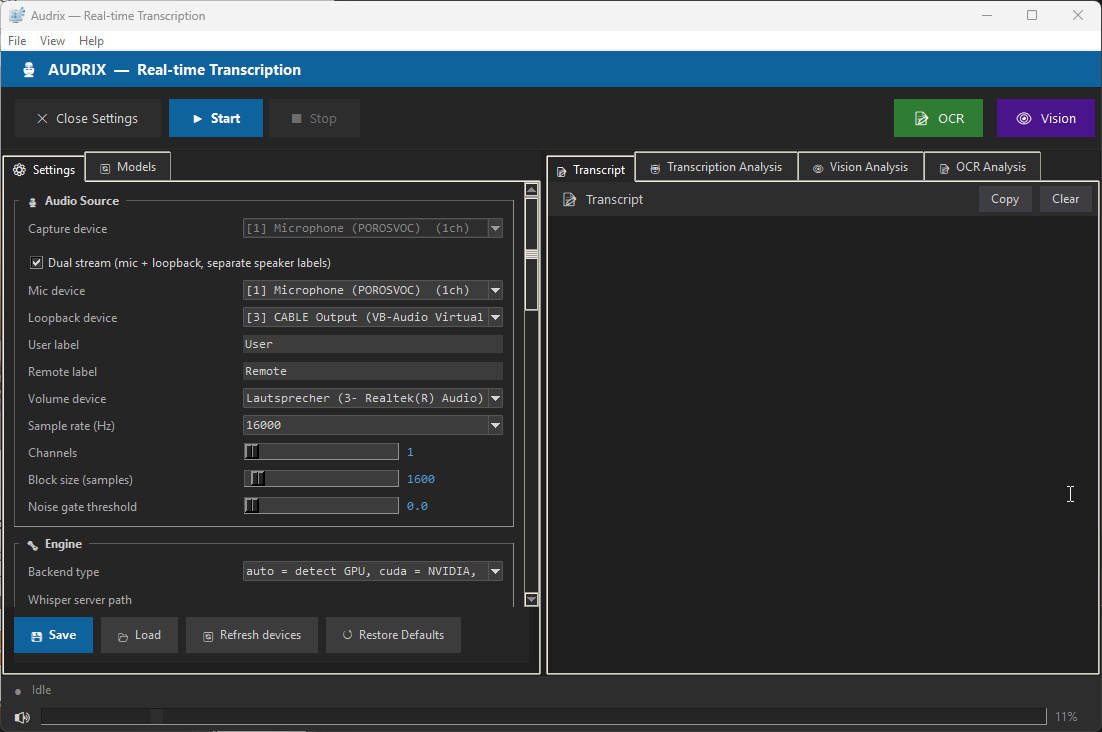Click the Noise gate threshold slider
The image size is (1102, 732).
(321, 506)
